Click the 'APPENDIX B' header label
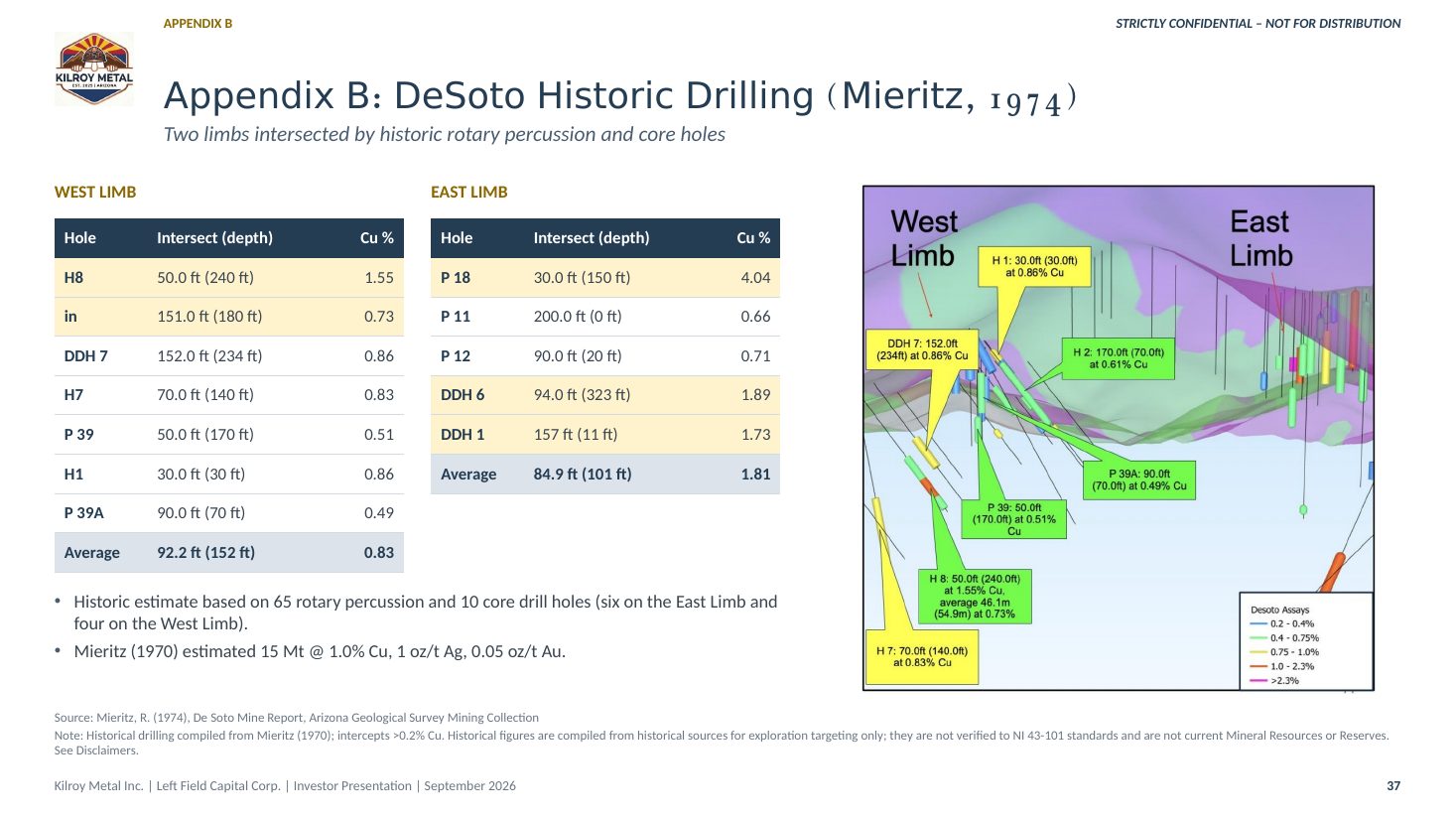Image resolution: width=1456 pixels, height=819 pixels. pos(198,23)
